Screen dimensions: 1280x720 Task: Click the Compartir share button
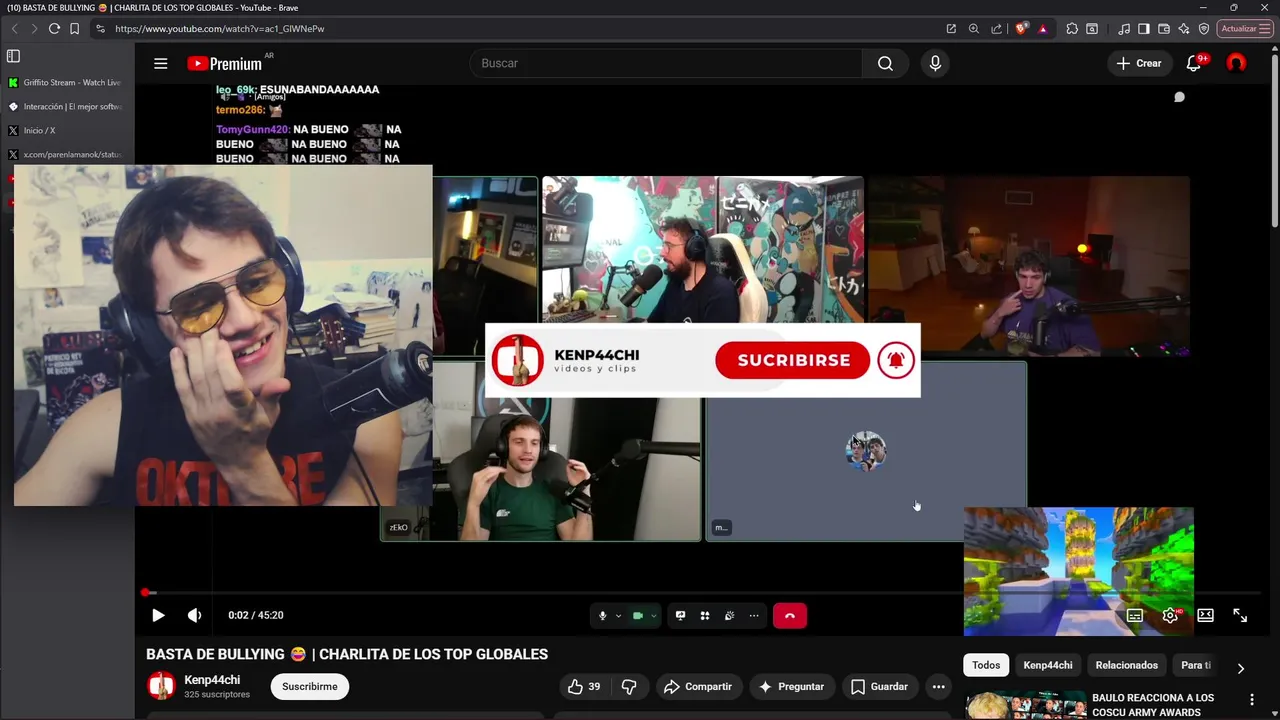[698, 686]
